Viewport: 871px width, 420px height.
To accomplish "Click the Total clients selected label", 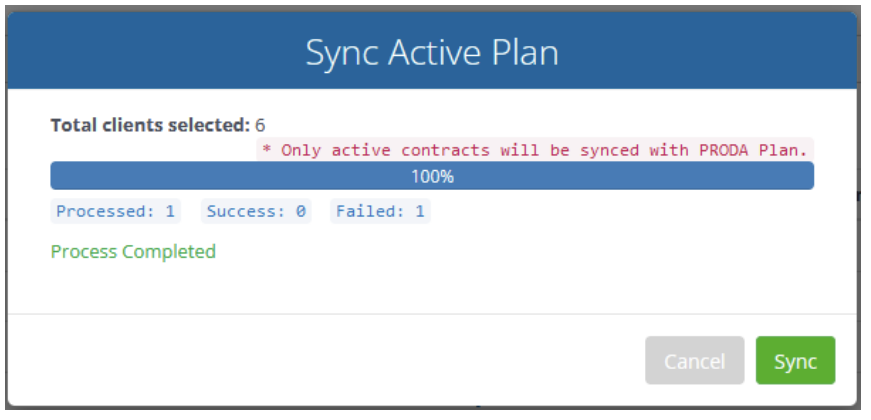I will (151, 126).
